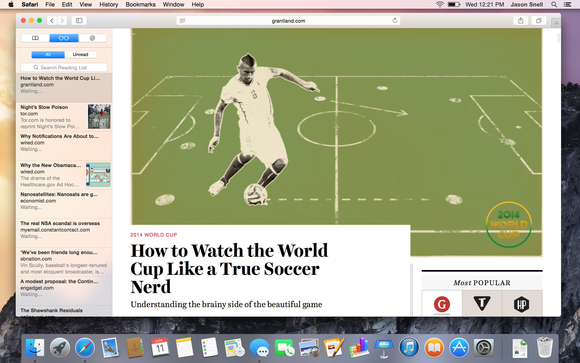Open 'A modest proposal: the Contin...' item
The width and height of the screenshot is (580, 363).
click(x=64, y=291)
